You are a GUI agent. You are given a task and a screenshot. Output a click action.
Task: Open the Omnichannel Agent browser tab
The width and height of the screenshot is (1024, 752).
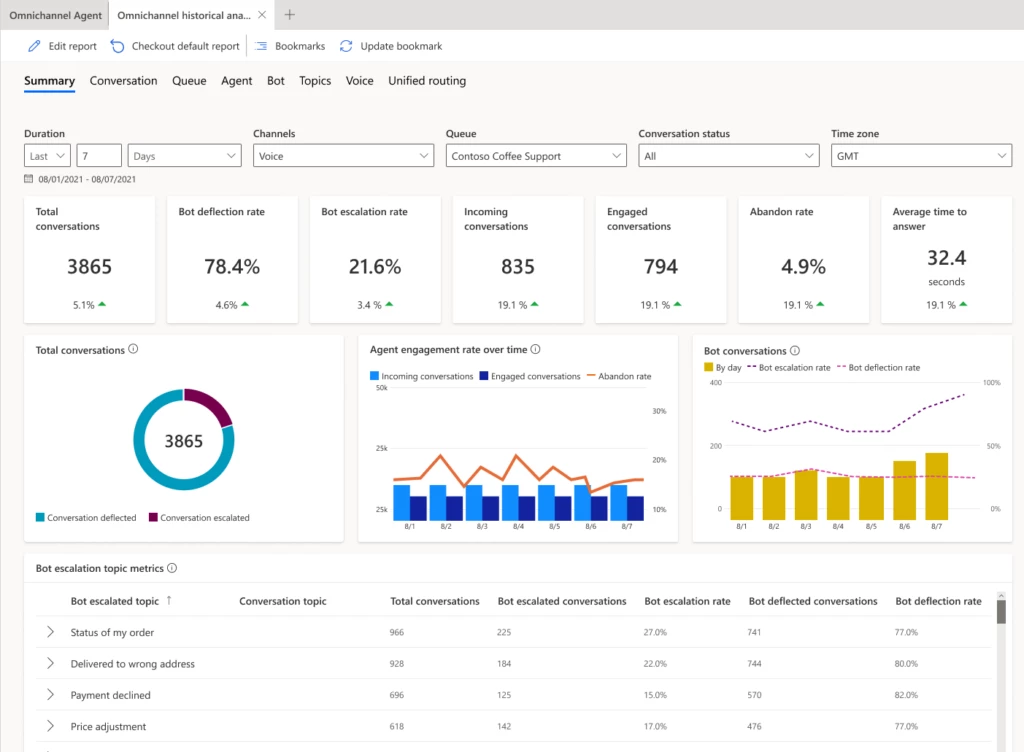(55, 15)
